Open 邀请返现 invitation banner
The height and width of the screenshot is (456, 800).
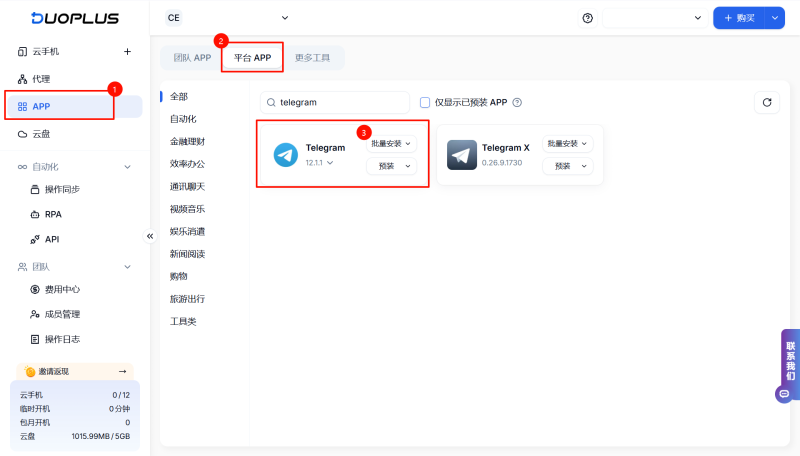click(x=75, y=371)
